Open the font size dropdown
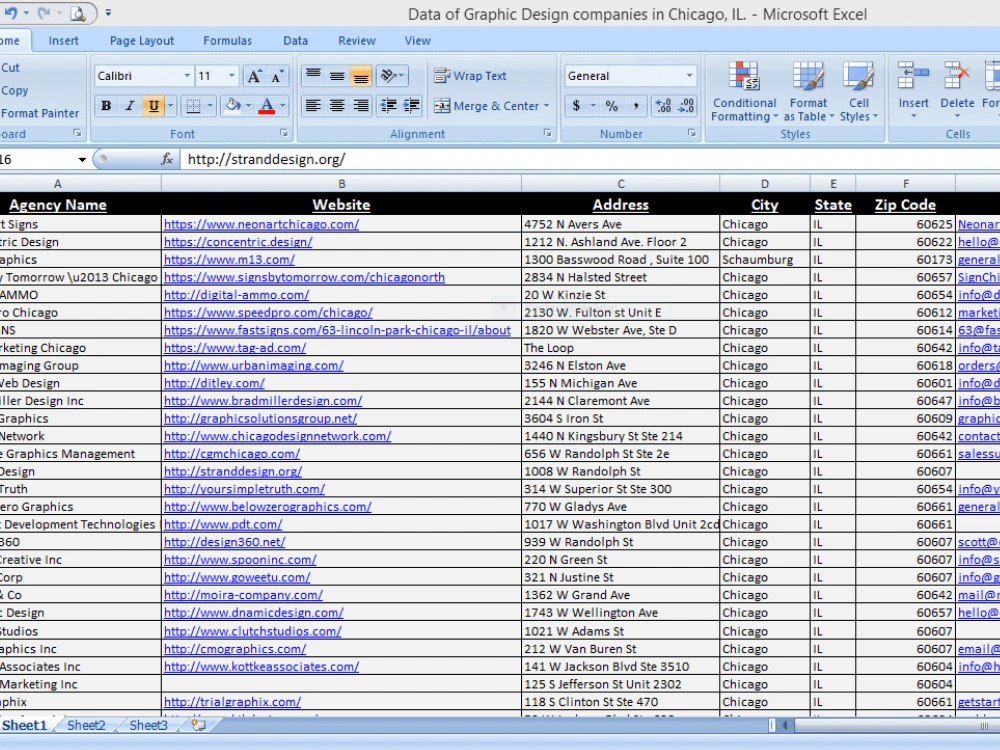Viewport: 1000px width, 750px height. [x=232, y=76]
